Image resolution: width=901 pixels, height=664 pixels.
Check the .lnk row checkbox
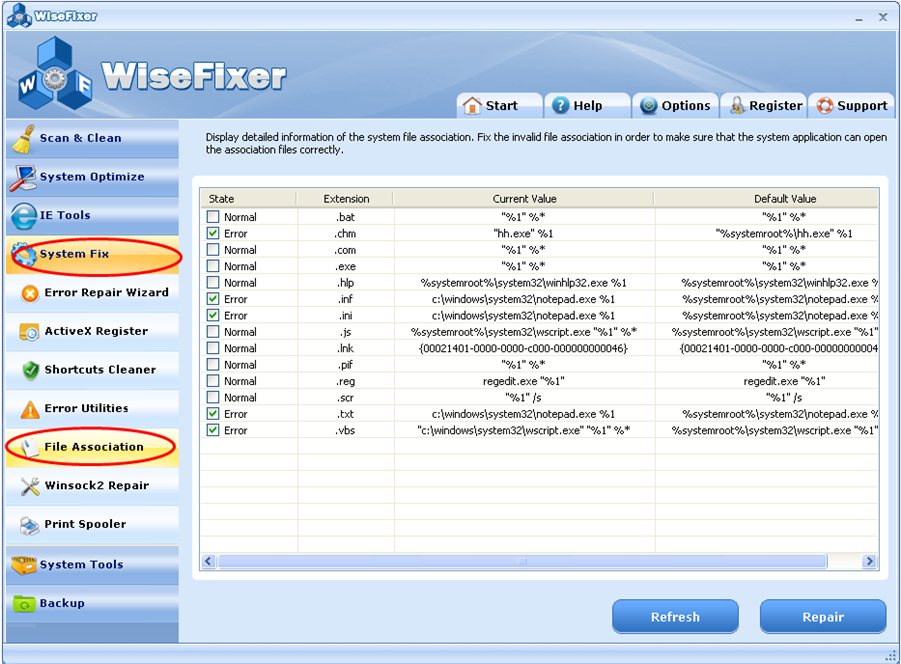(x=213, y=348)
